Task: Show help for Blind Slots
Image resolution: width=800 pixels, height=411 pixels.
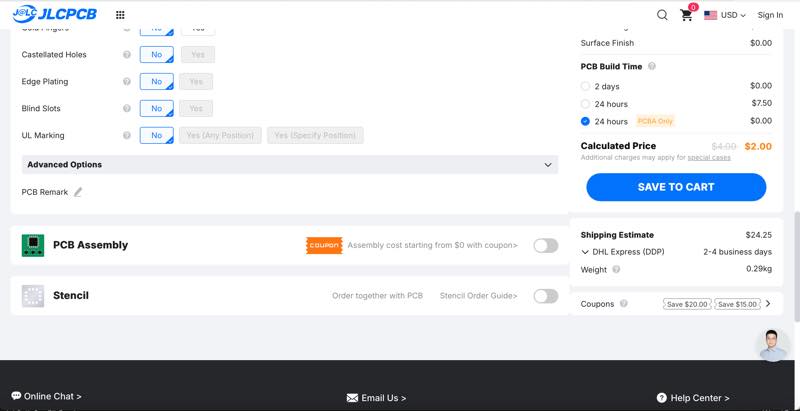Action: 127,109
